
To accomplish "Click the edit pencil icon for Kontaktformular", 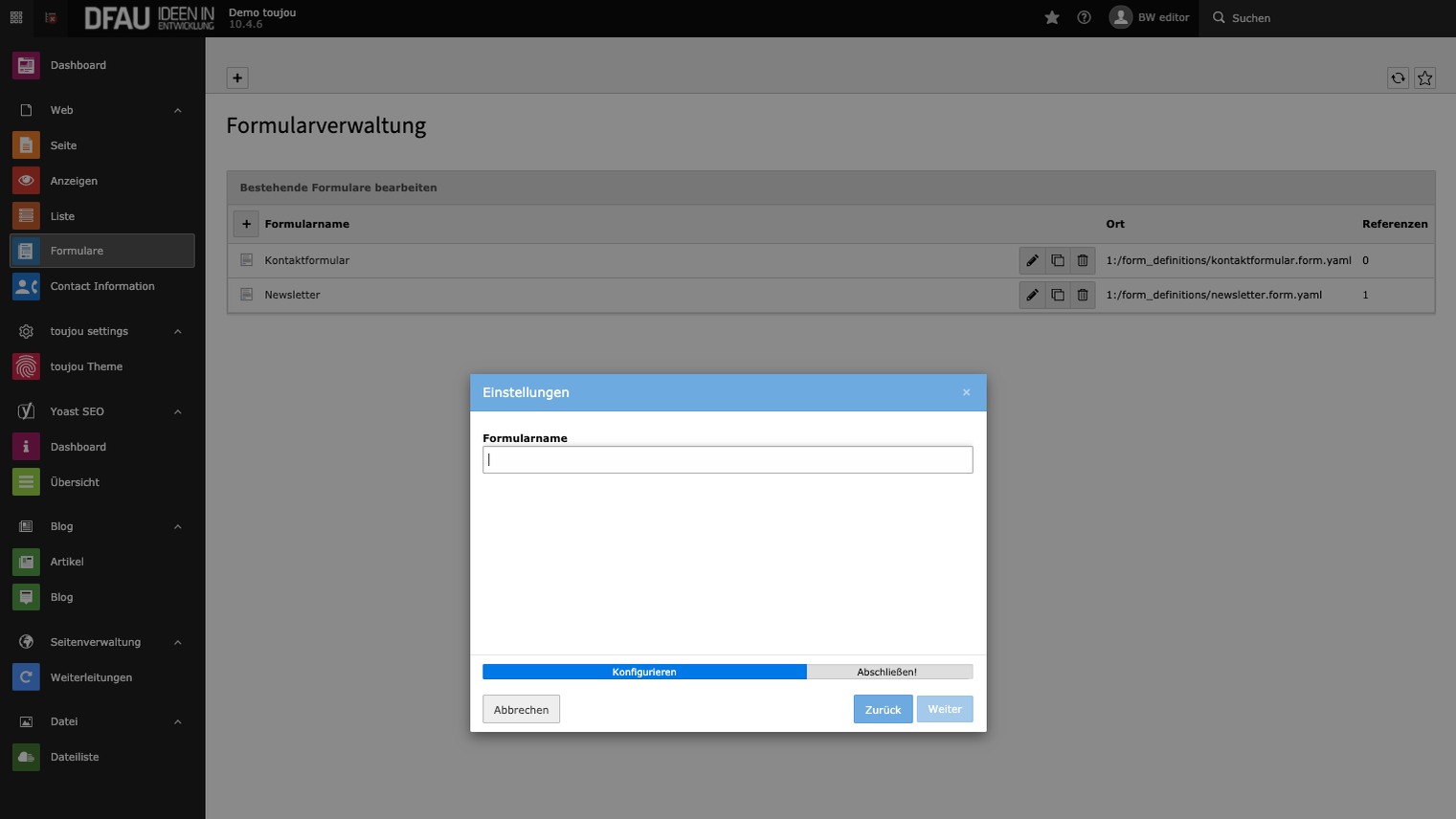I will (1032, 260).
